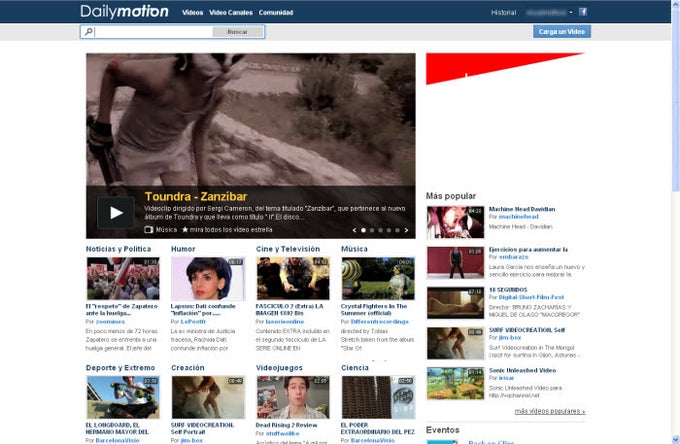The image size is (680, 444).
Task: Open the Música category heading
Action: pos(354,249)
